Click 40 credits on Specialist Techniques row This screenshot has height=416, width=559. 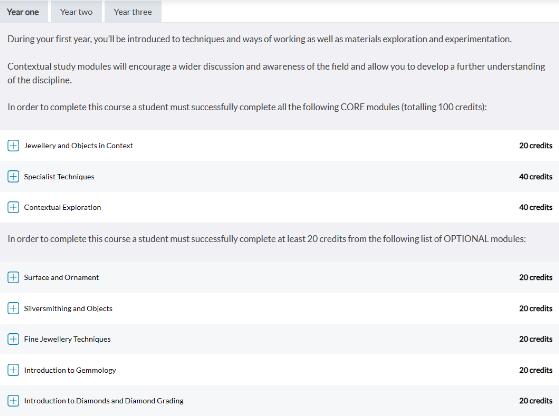click(x=535, y=176)
